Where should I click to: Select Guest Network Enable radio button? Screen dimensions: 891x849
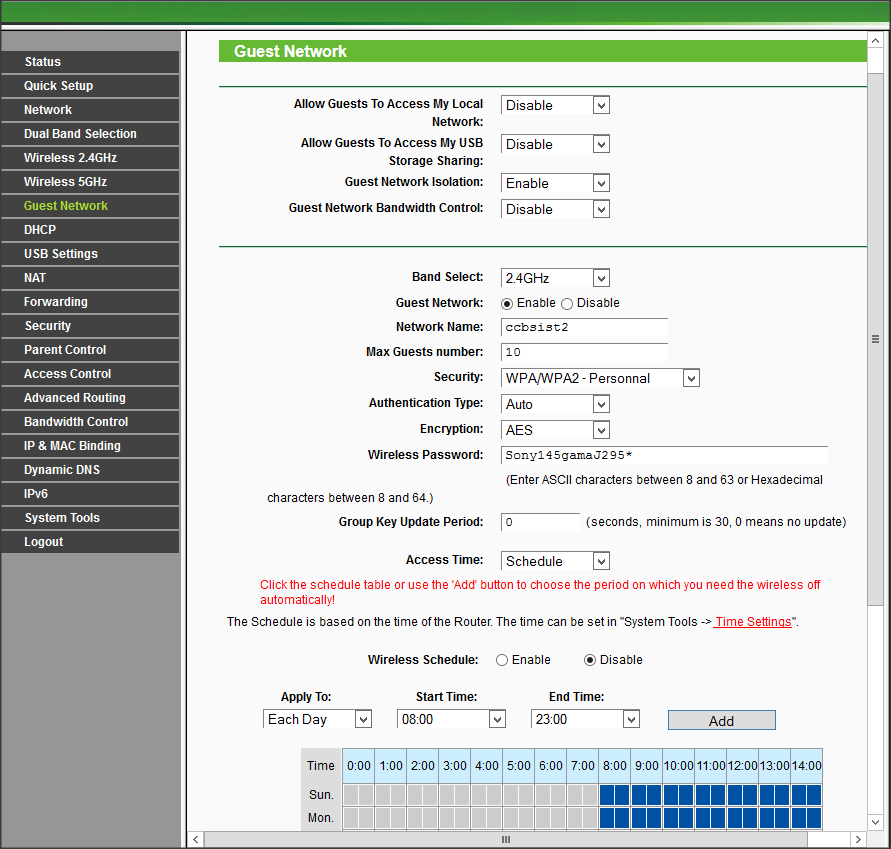point(507,303)
